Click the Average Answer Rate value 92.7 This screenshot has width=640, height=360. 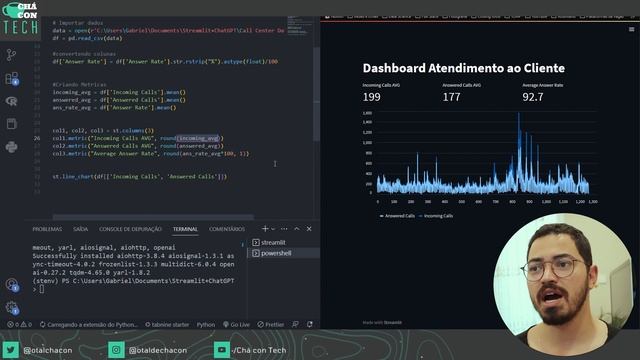coord(533,97)
